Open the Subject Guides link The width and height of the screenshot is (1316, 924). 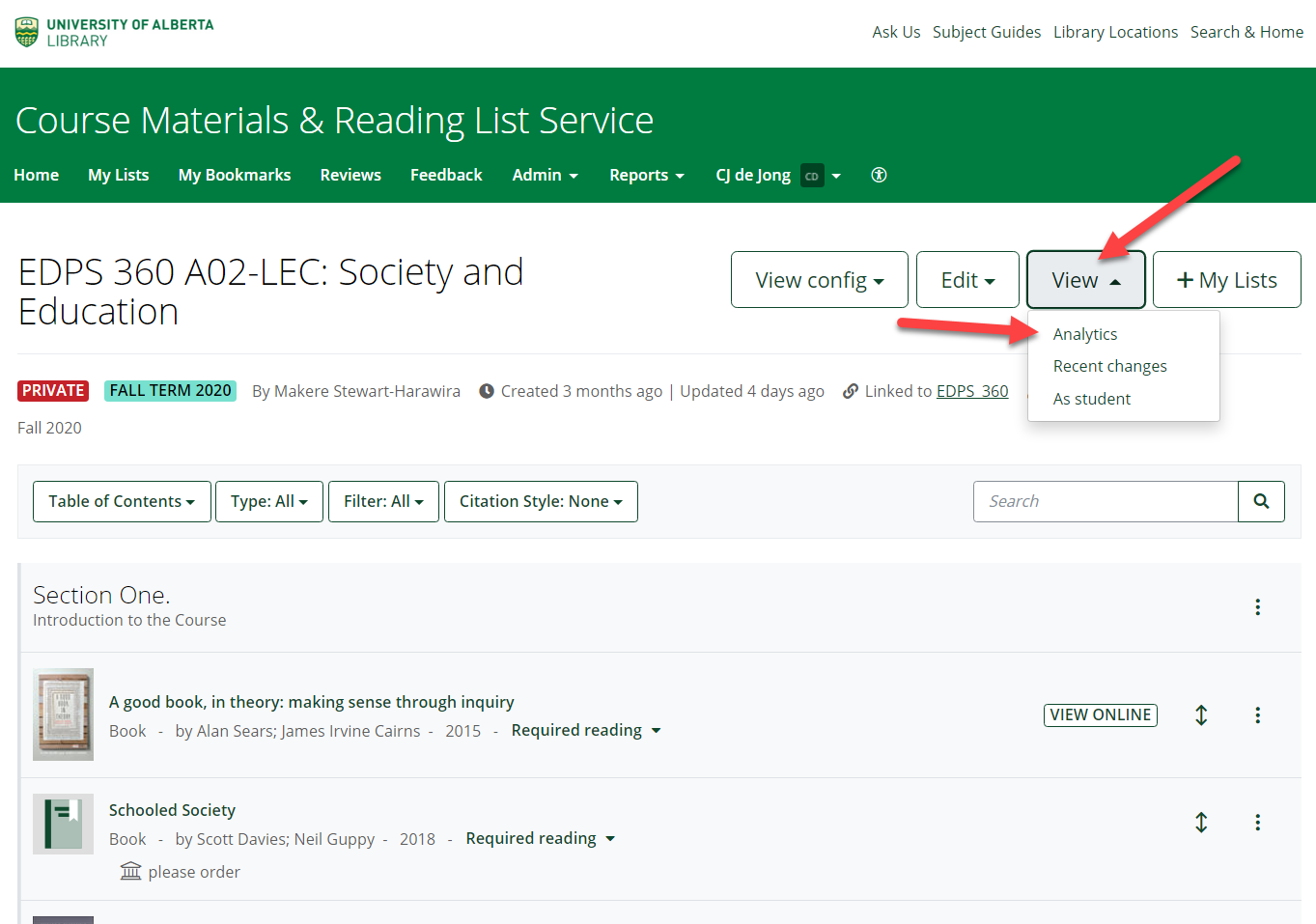(987, 32)
